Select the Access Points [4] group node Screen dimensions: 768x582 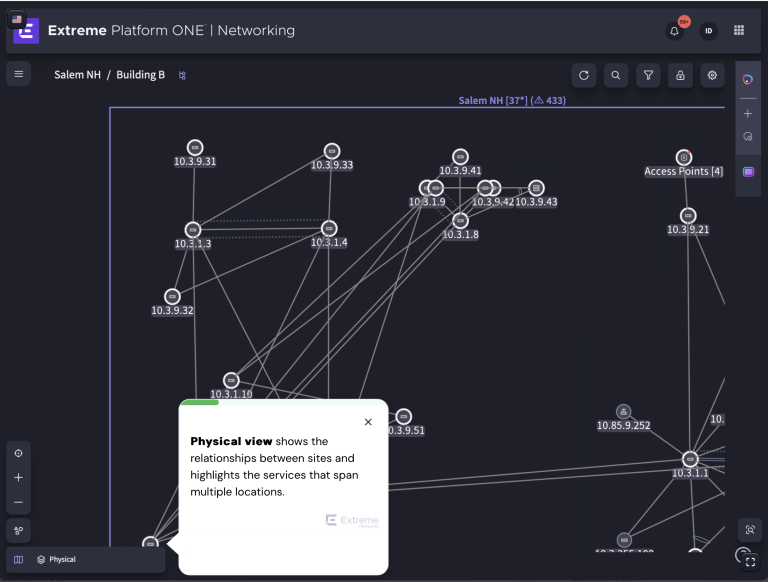(684, 158)
